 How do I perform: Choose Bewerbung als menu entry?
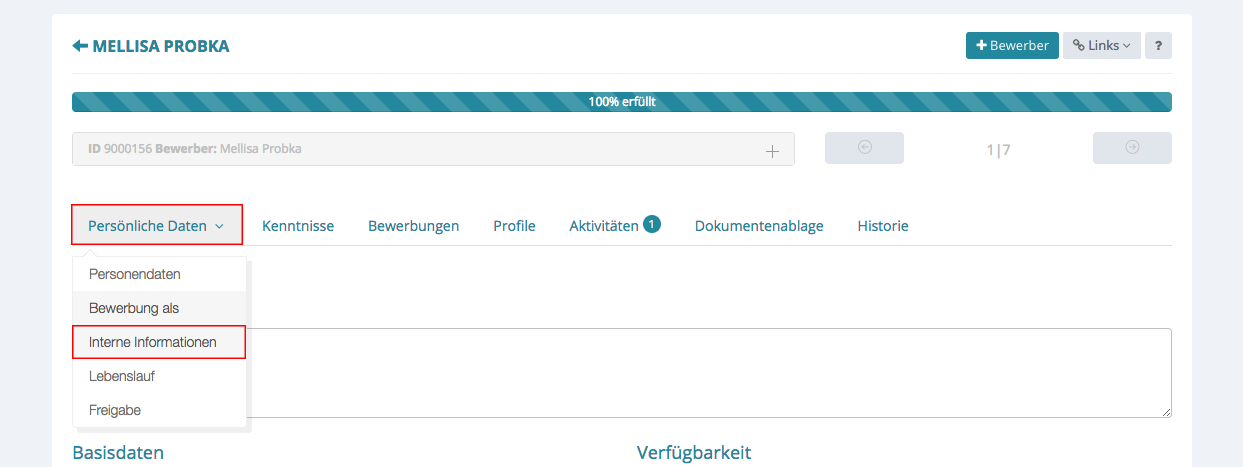[x=134, y=308]
